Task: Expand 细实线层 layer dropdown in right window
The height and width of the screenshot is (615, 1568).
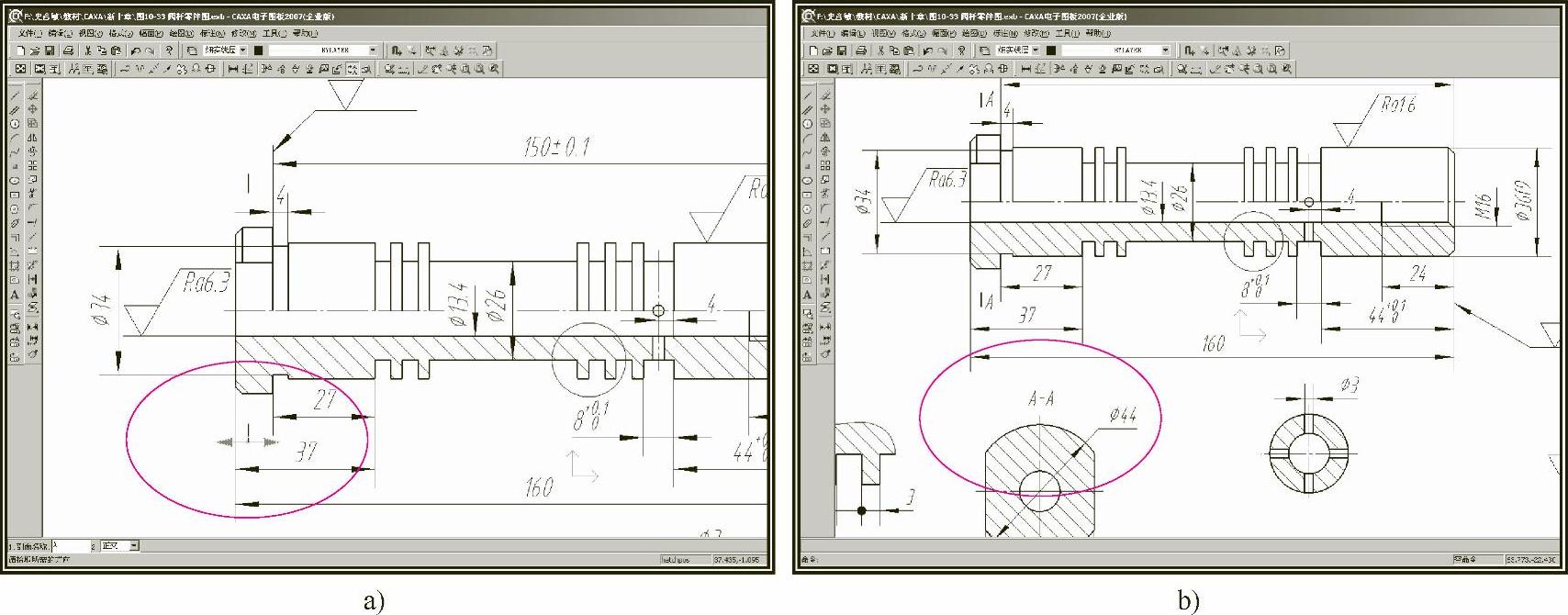Action: click(1036, 50)
